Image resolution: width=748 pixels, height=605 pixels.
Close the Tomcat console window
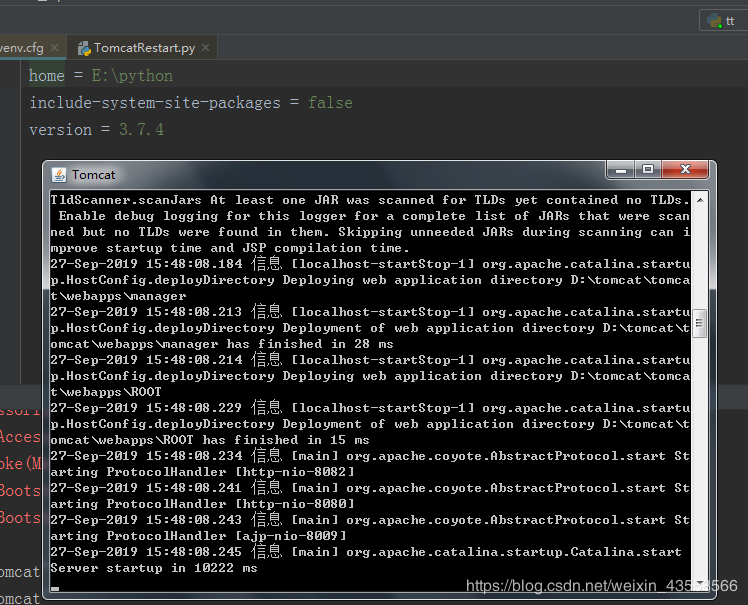pyautogui.click(x=685, y=169)
